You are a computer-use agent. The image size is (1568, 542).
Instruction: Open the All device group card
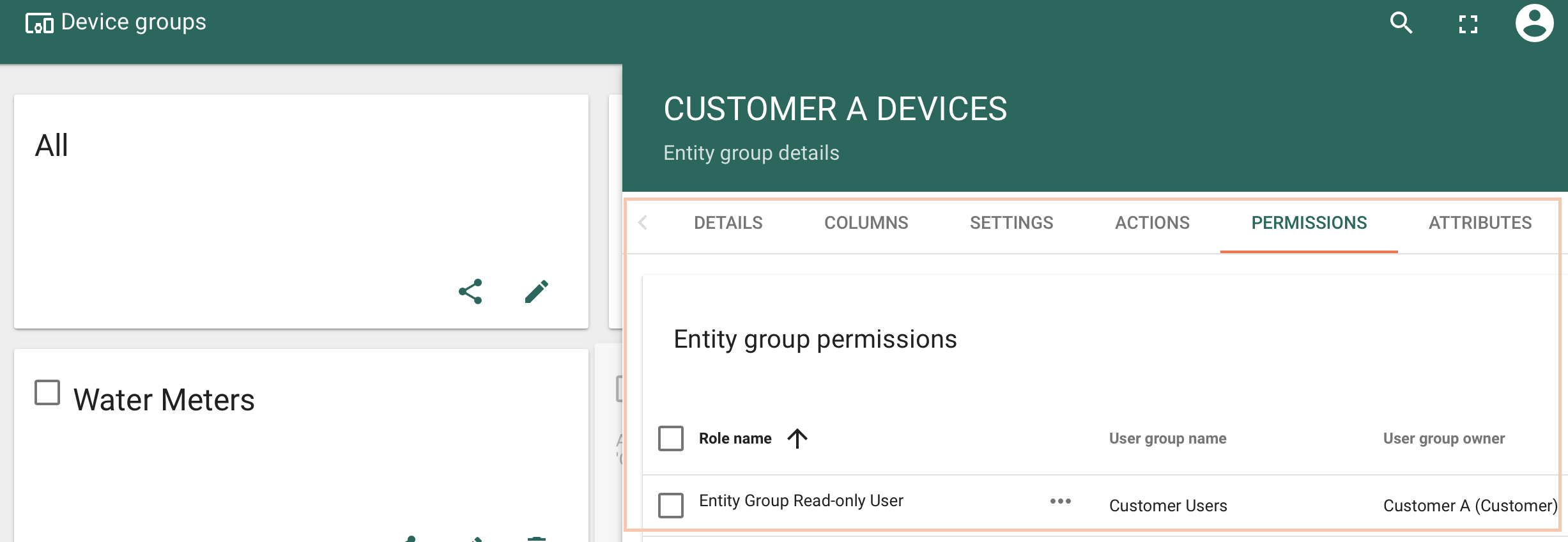coord(301,212)
